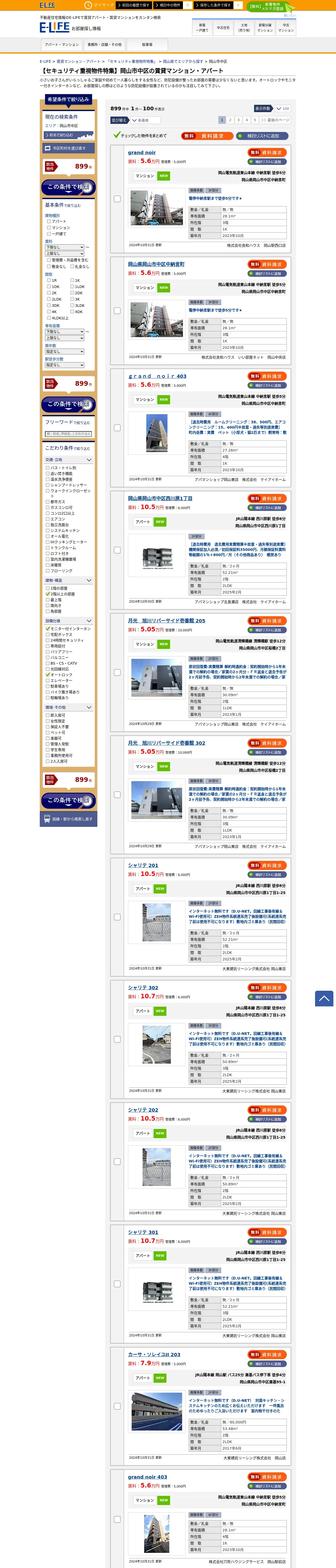
Task: Click the 町名で絞り込む arrow button
Action: pos(68,135)
